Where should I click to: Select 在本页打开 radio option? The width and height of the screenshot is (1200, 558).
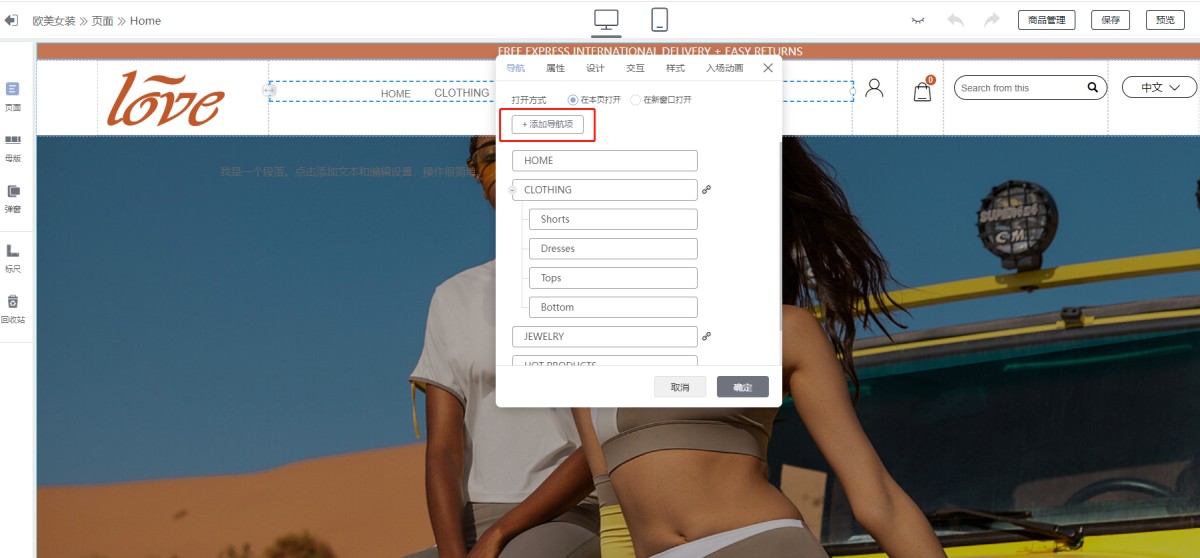pyautogui.click(x=573, y=100)
